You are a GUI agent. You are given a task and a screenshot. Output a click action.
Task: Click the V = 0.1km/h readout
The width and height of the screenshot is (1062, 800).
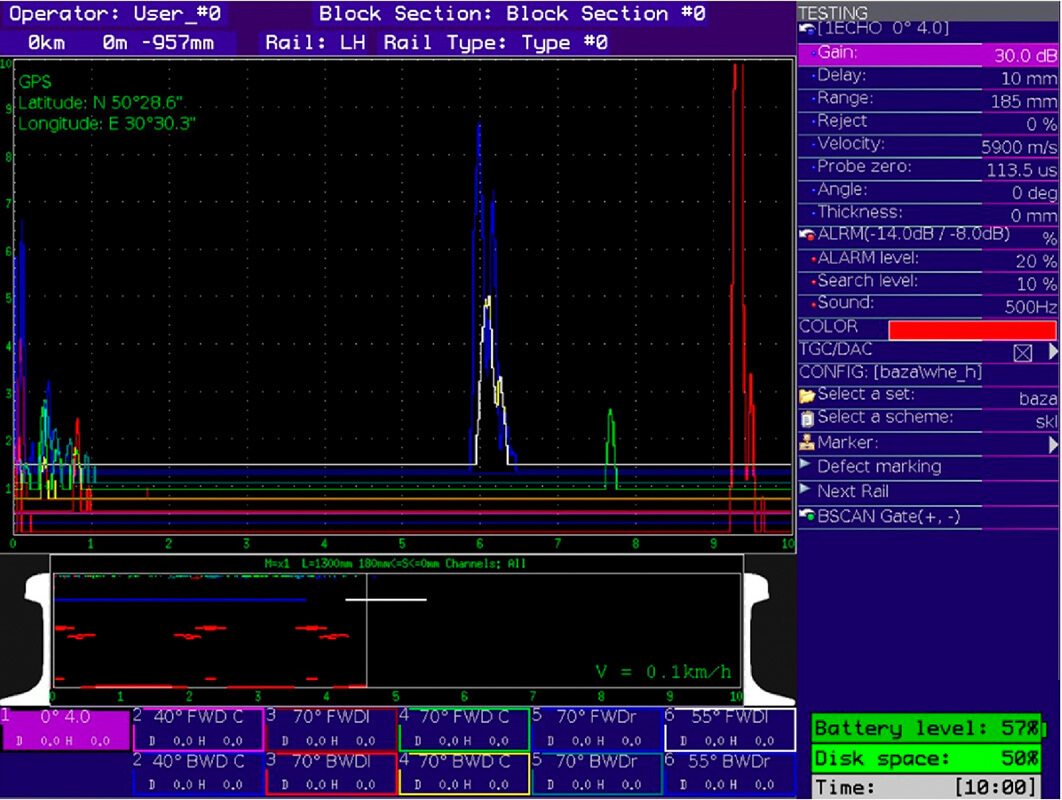click(x=663, y=672)
